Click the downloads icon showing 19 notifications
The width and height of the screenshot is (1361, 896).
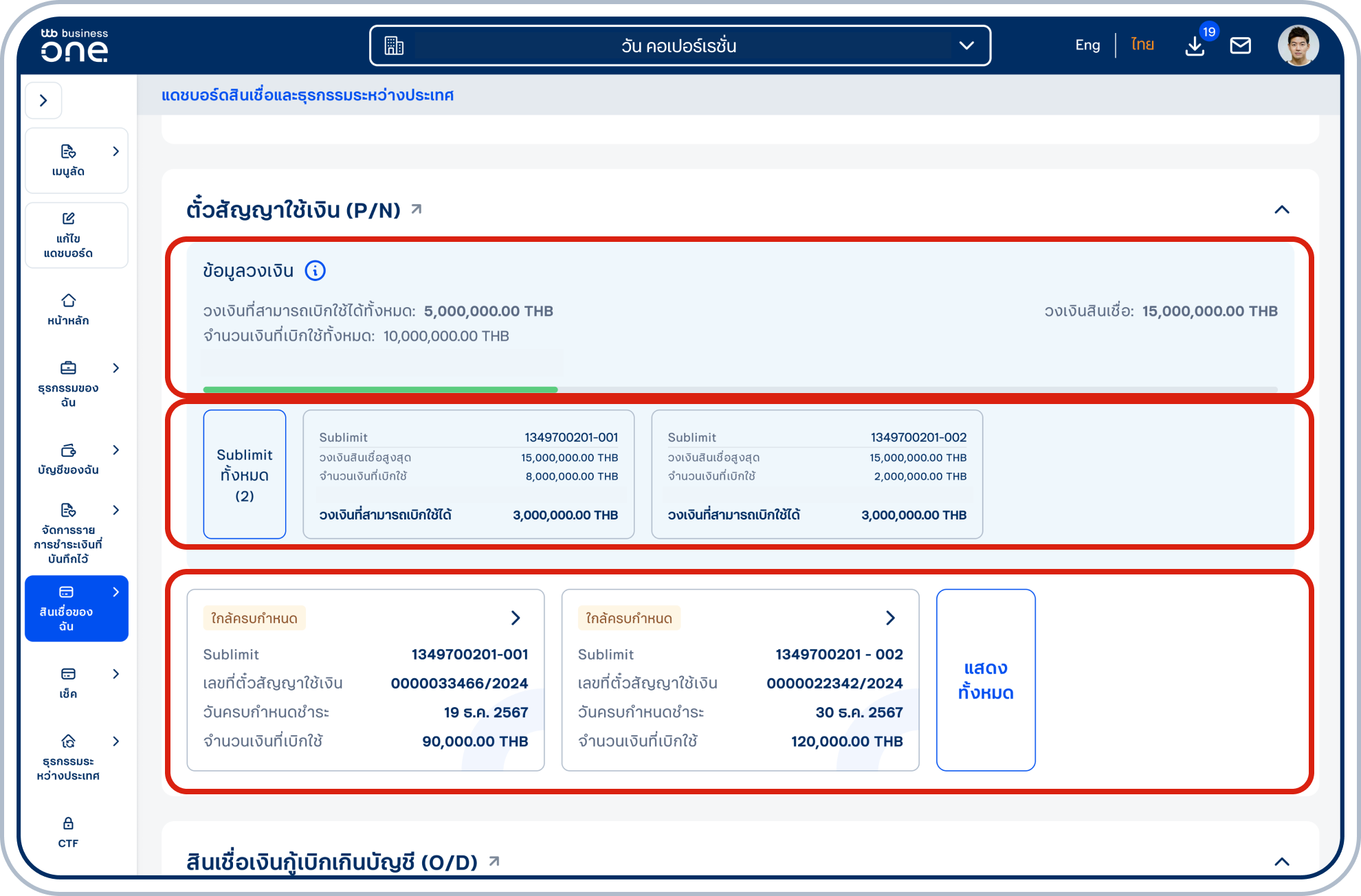1195,45
